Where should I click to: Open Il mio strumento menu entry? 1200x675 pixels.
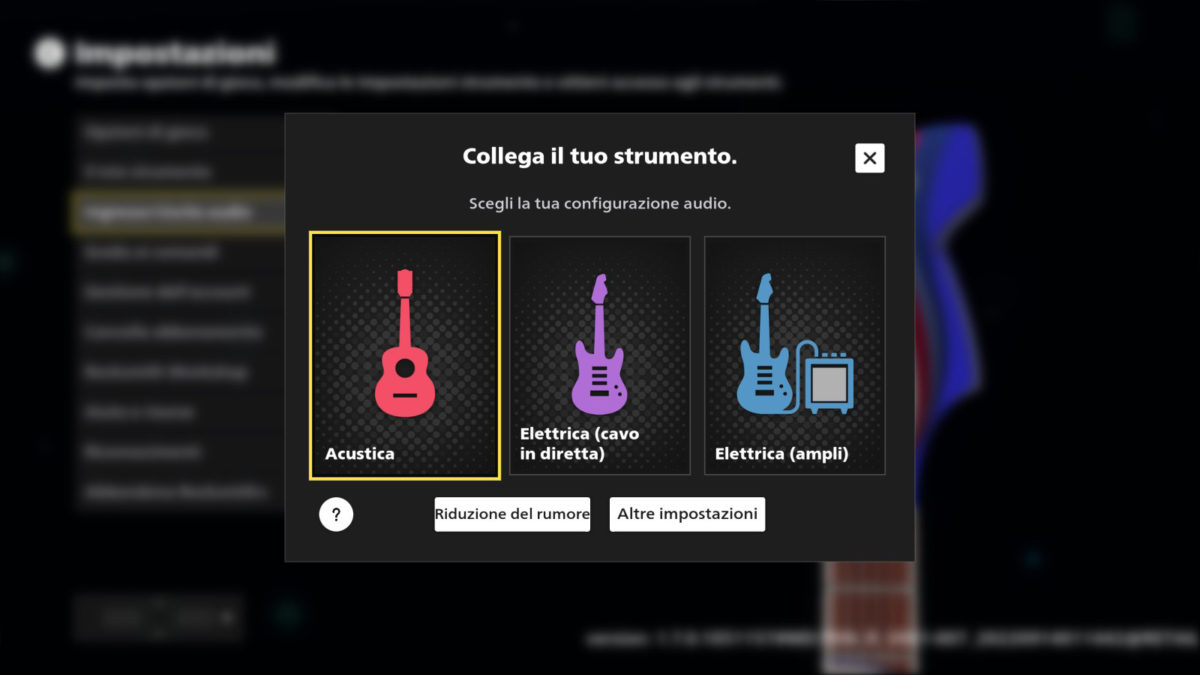[x=180, y=172]
